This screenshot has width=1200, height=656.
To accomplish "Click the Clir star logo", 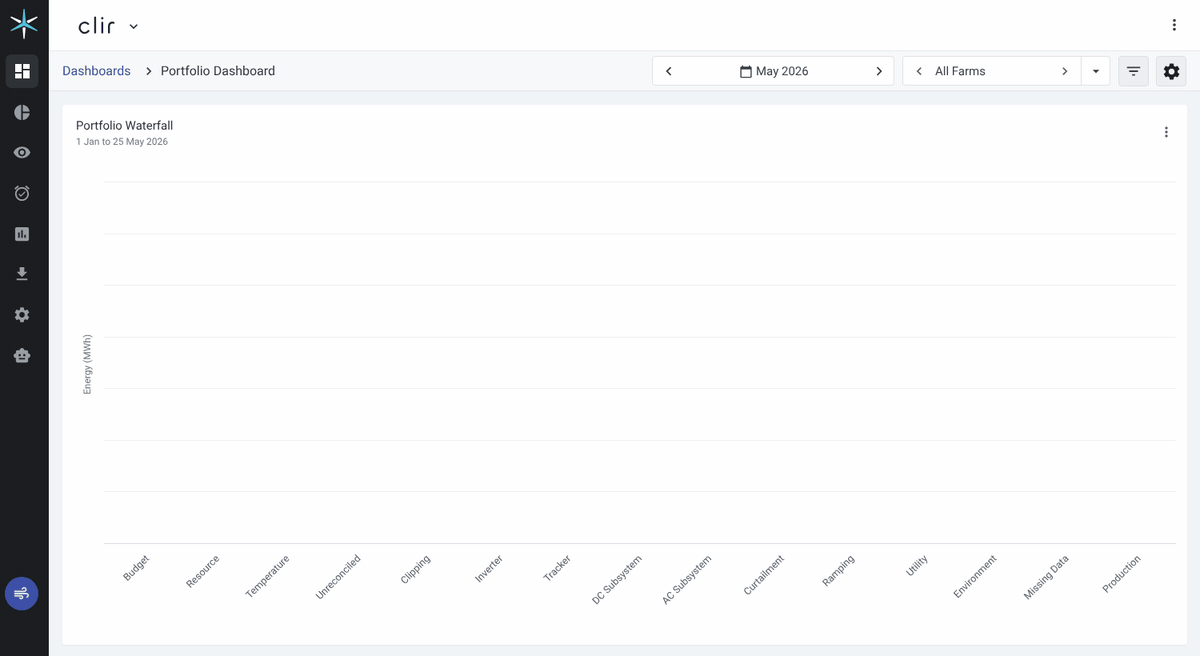I will pyautogui.click(x=24, y=24).
